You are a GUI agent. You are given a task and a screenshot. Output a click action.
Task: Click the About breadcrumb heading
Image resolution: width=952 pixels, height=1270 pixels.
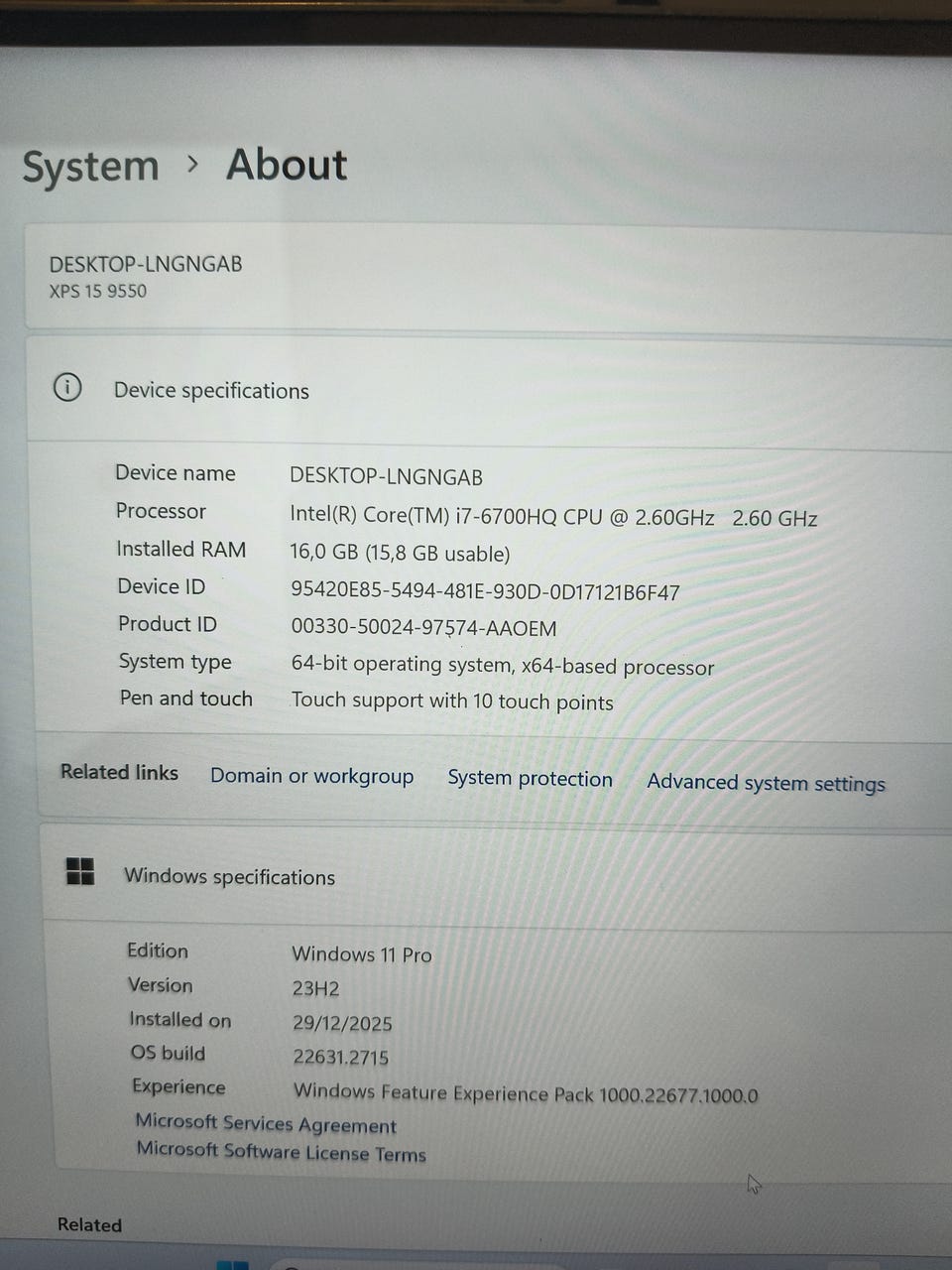(287, 165)
